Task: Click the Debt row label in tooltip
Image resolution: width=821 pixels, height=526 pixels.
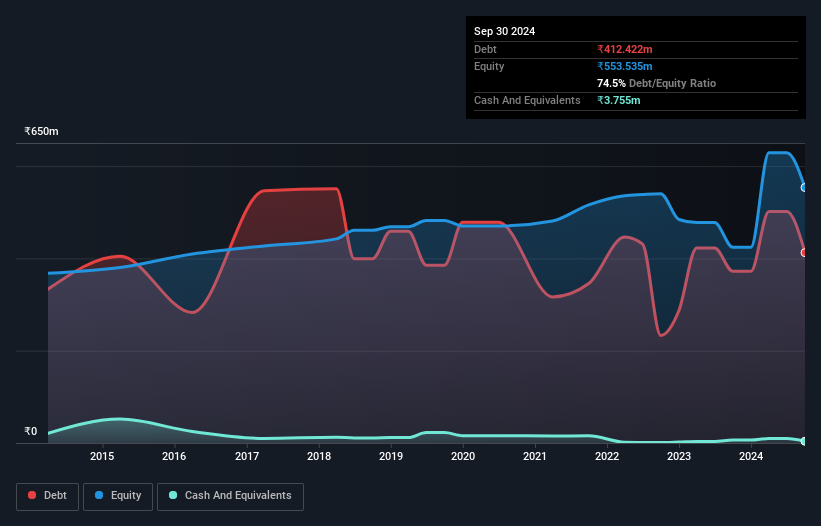Action: pyautogui.click(x=485, y=49)
